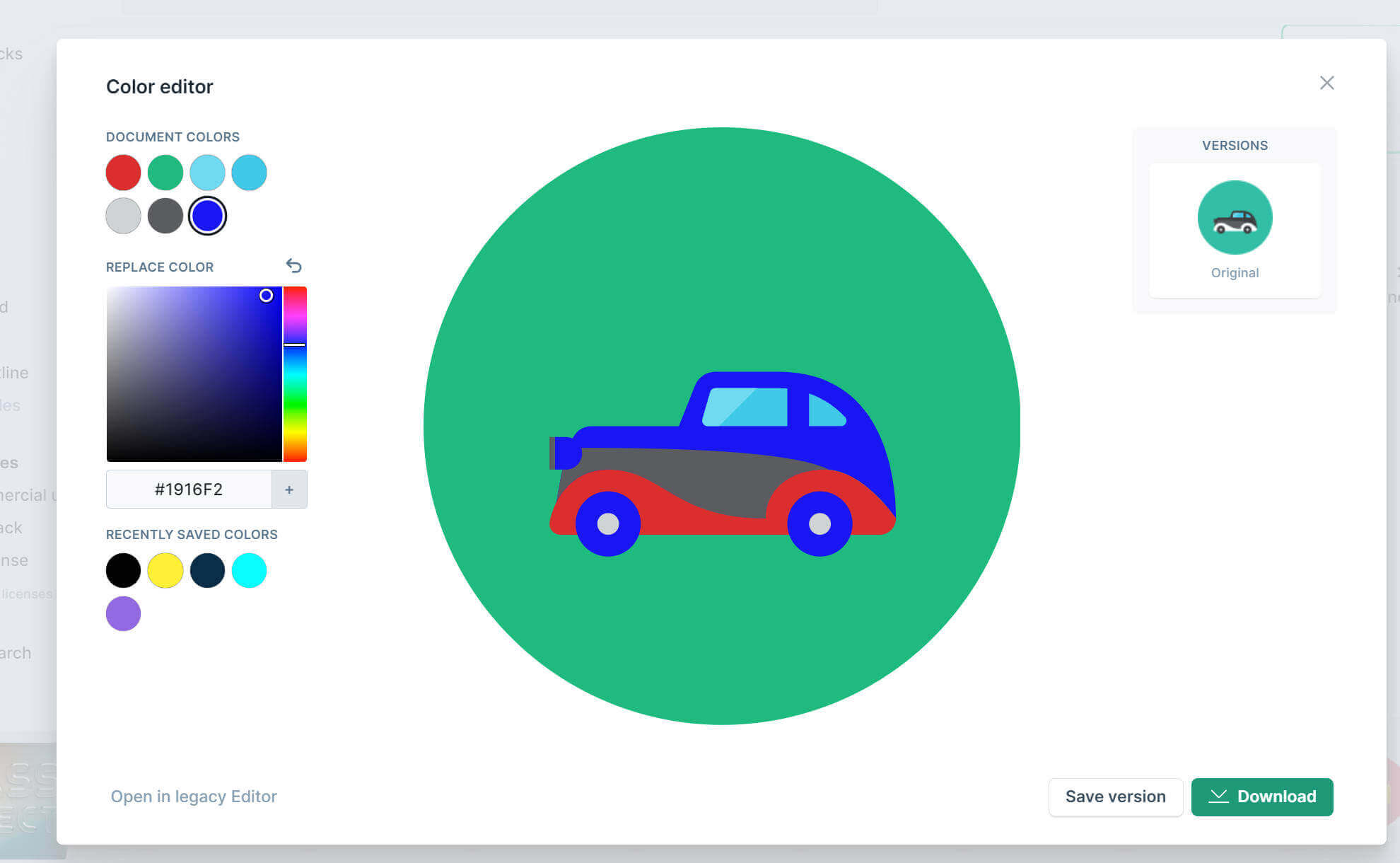Screen dimensions: 1400x863
Task: Select the red document color swatch
Action: (x=123, y=173)
